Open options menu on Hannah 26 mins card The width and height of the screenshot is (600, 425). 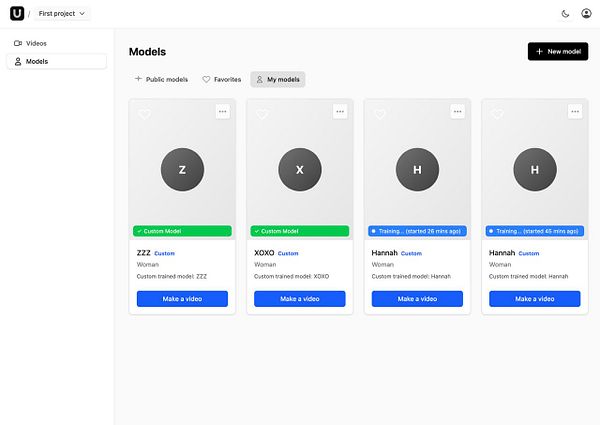(458, 112)
